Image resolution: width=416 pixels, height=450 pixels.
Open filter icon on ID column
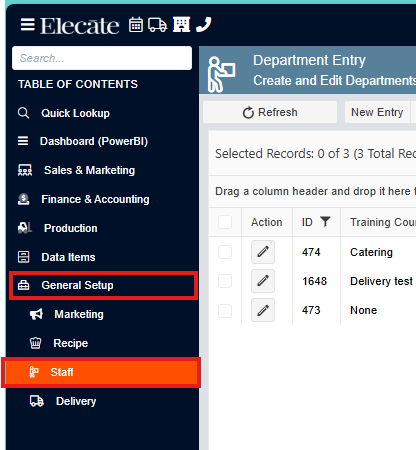pyautogui.click(x=325, y=221)
